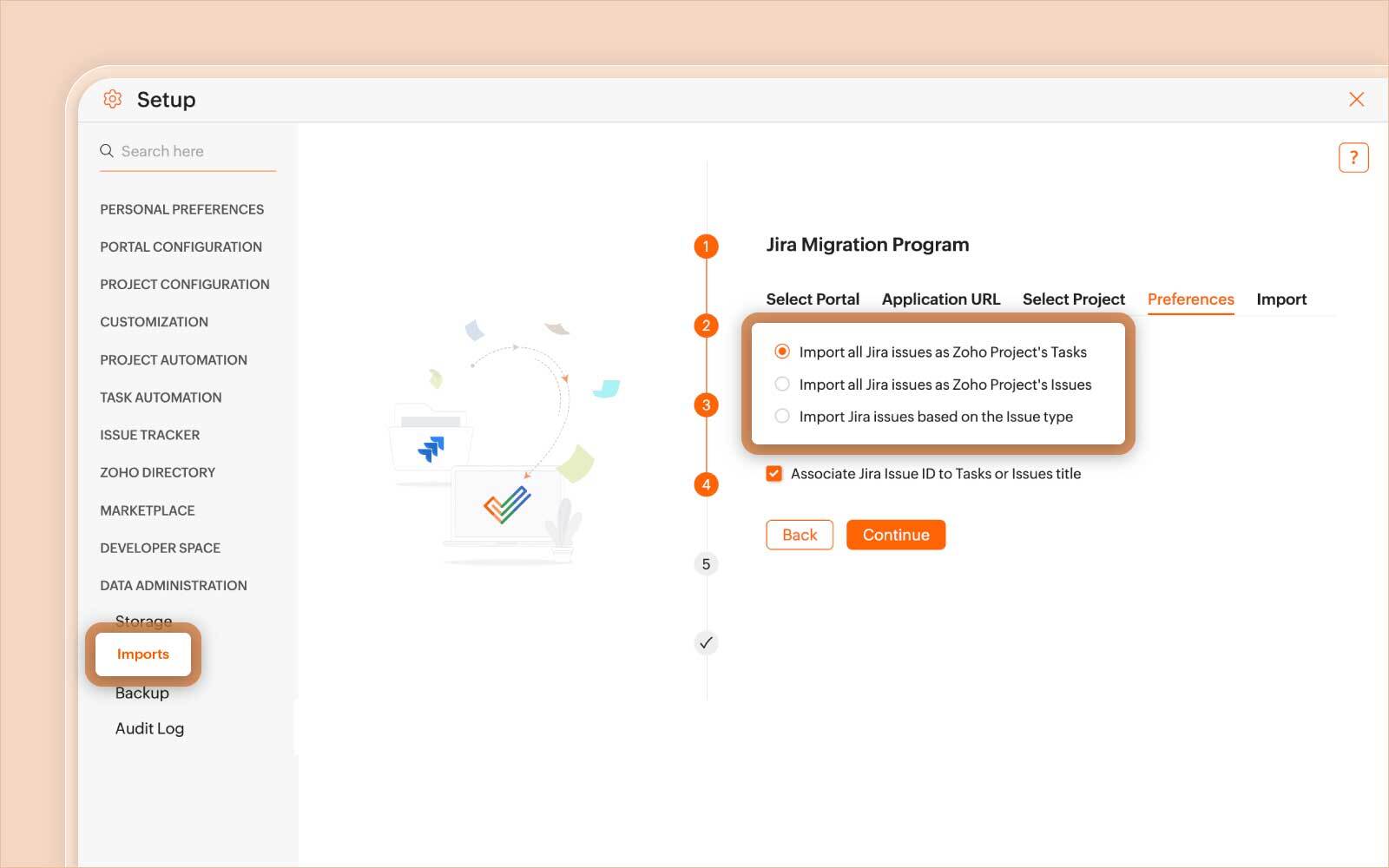Expand CUSTOMIZATION section

click(154, 322)
